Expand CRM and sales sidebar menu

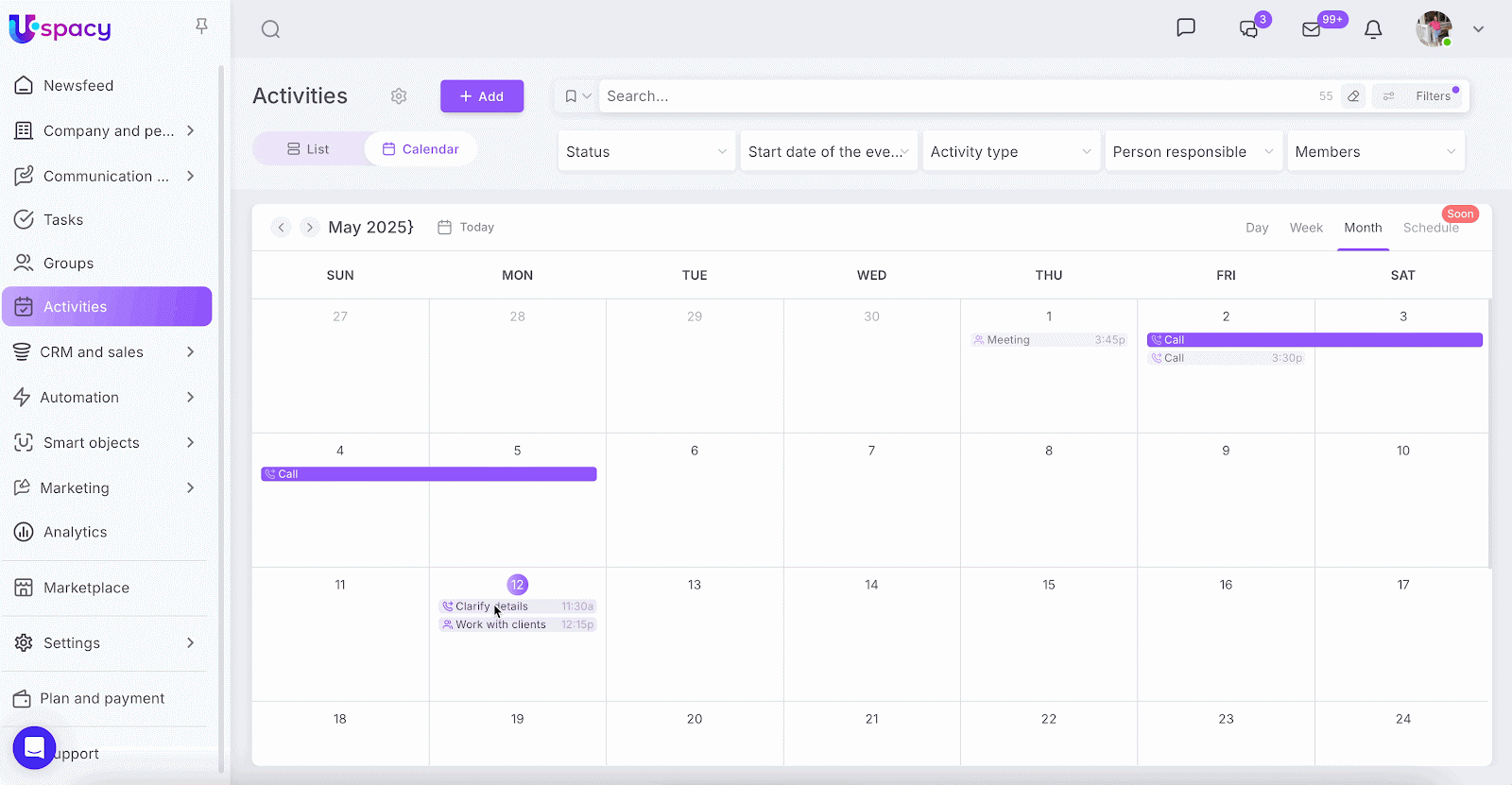point(190,352)
